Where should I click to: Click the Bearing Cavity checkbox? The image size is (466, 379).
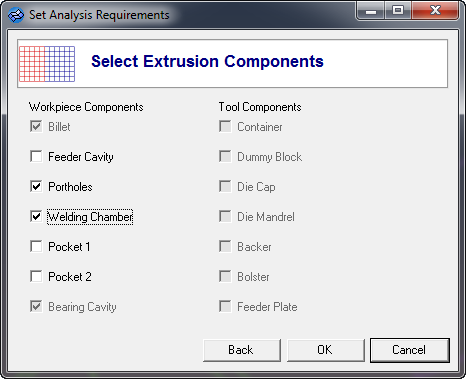point(36,306)
